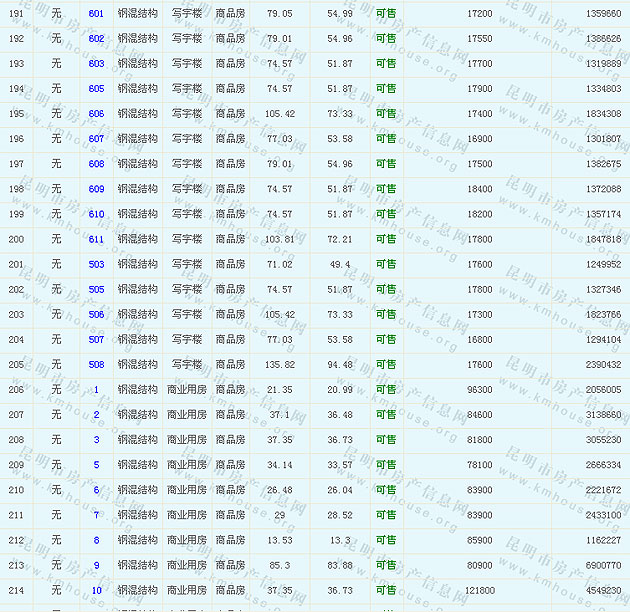Click room 506 hyperlink
The height and width of the screenshot is (612, 630).
tap(96, 314)
